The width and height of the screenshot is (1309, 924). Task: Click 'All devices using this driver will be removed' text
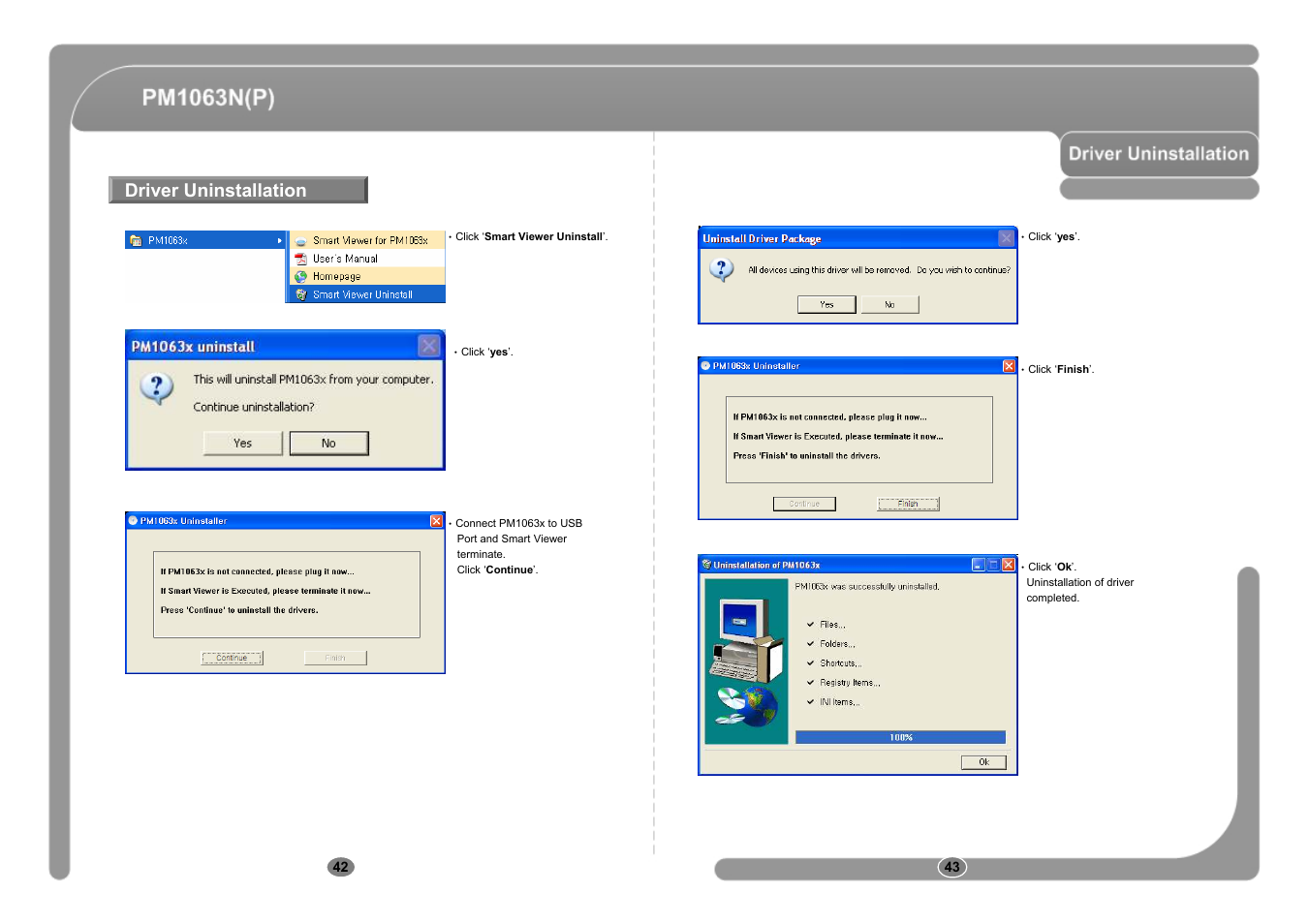829,270
